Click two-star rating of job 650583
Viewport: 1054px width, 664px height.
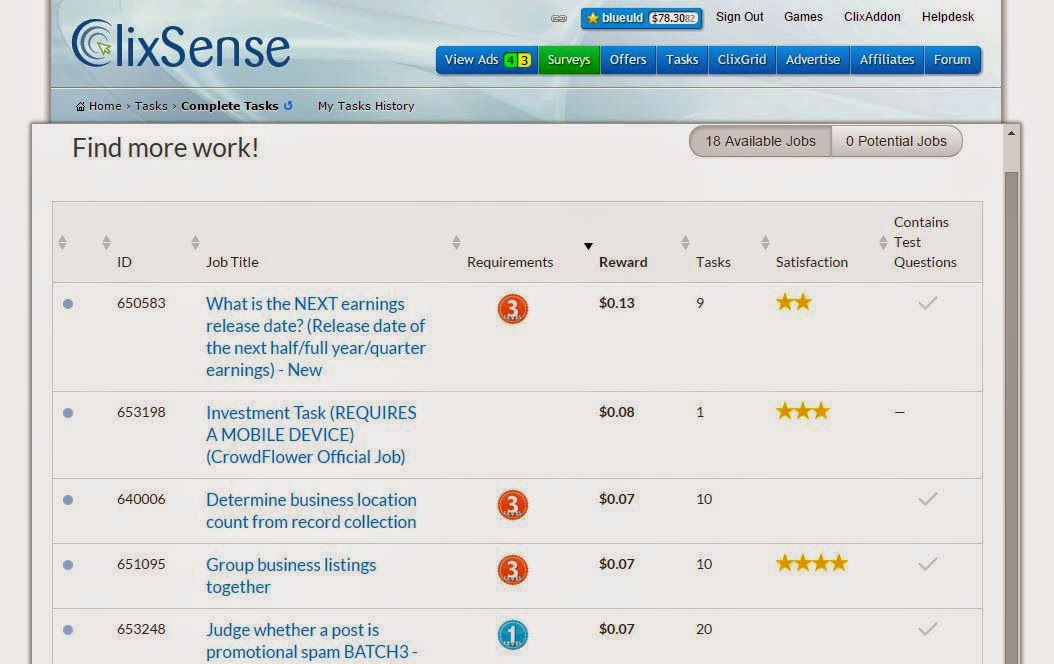(794, 302)
